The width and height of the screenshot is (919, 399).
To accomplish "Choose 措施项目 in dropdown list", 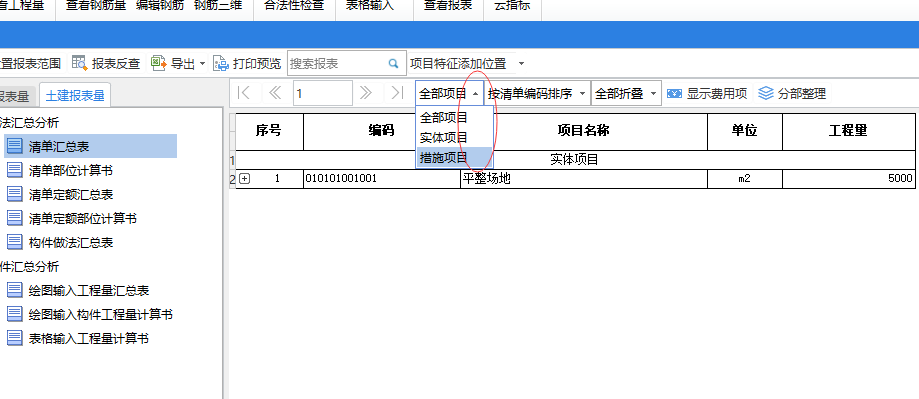I will (454, 157).
